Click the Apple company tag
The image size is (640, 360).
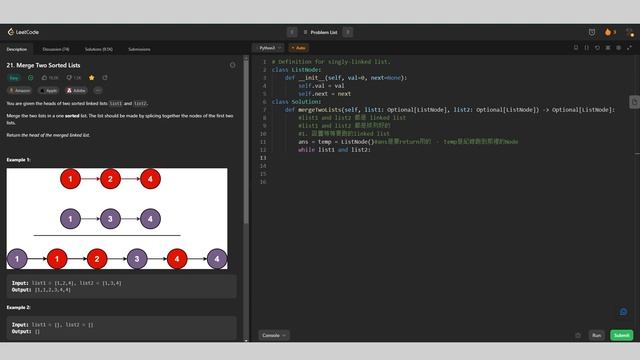click(x=49, y=90)
